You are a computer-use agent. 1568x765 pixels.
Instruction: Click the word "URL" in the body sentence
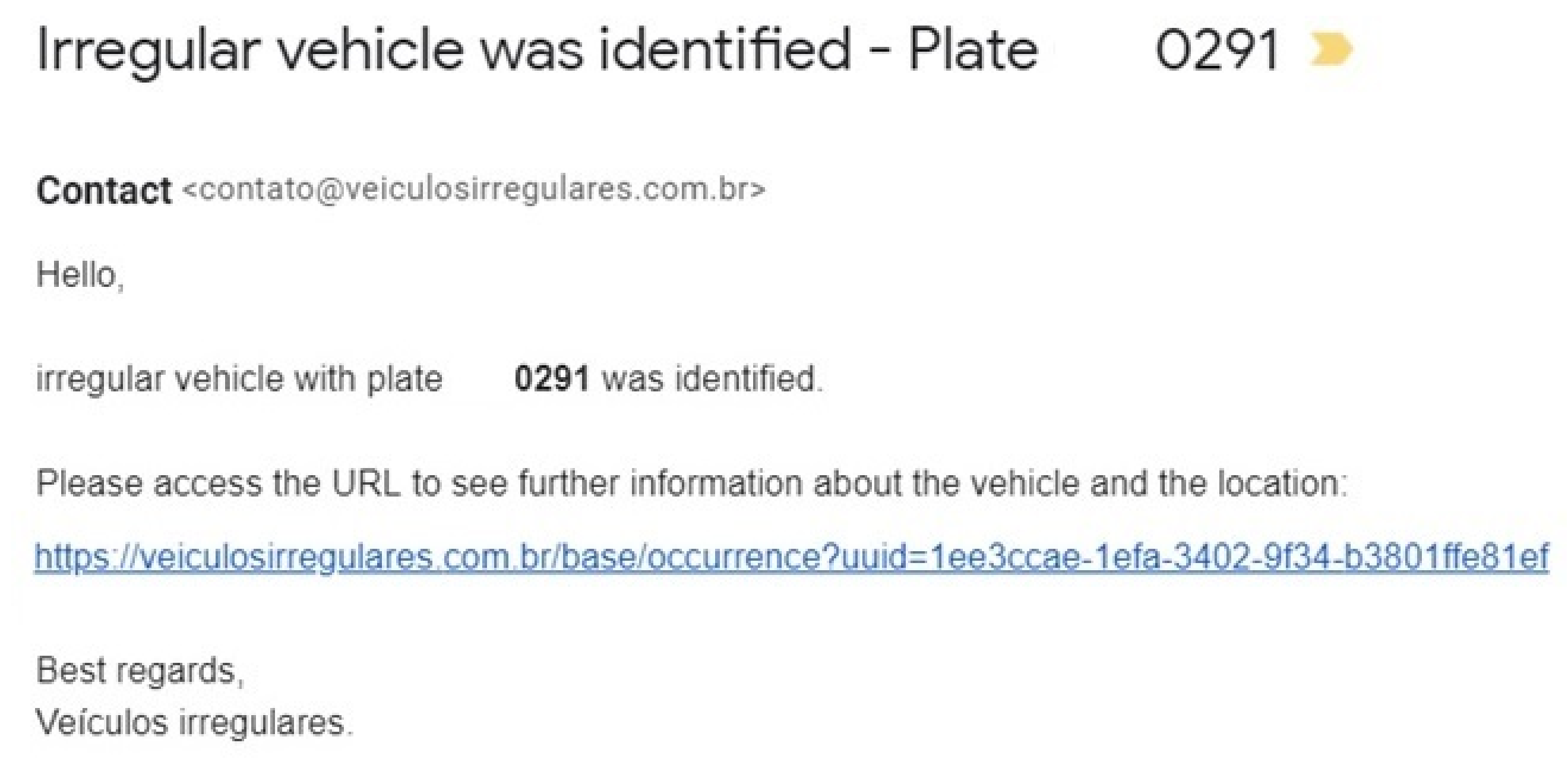tap(366, 484)
